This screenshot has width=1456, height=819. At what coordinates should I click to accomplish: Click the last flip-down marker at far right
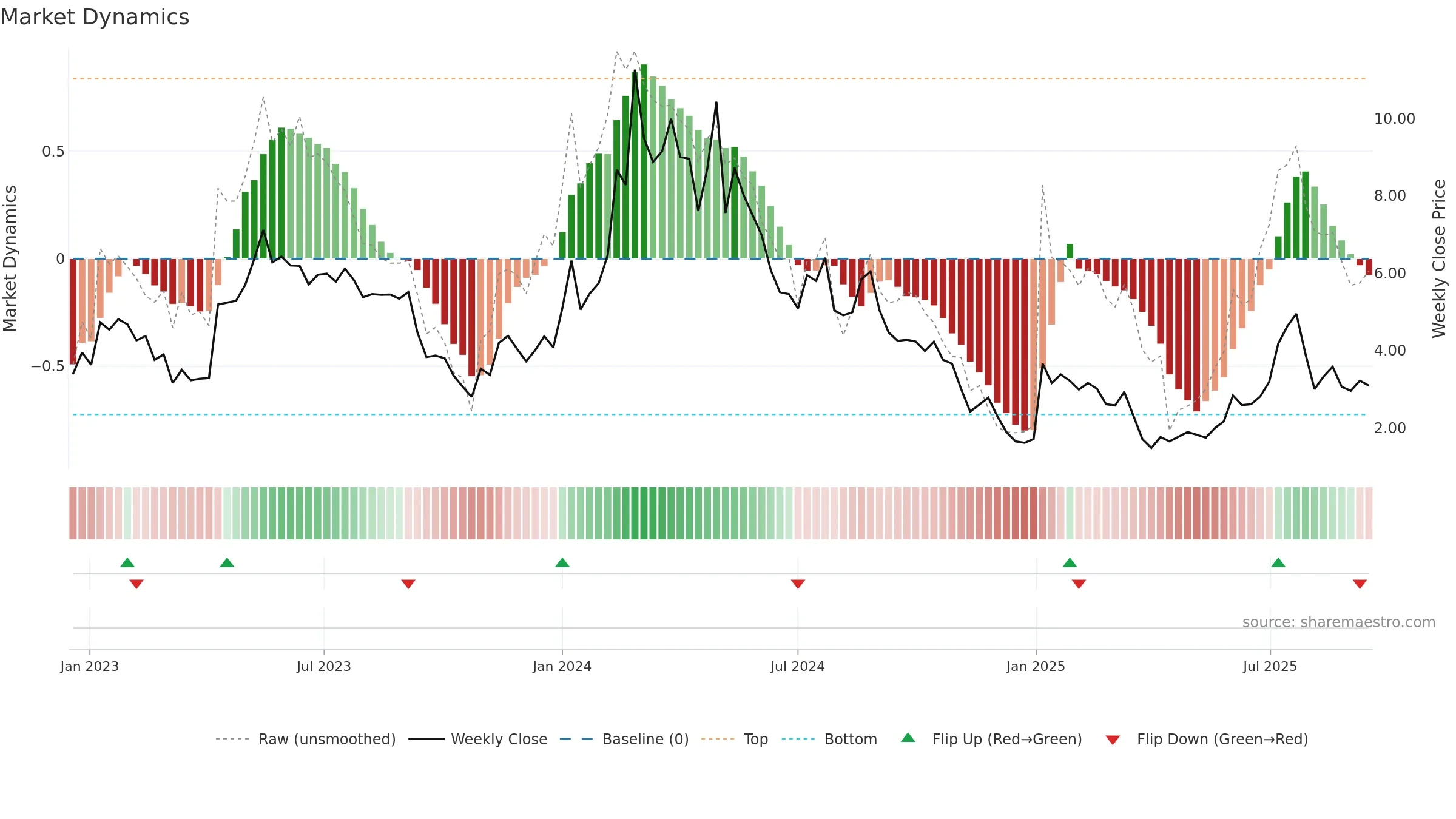pyautogui.click(x=1360, y=584)
